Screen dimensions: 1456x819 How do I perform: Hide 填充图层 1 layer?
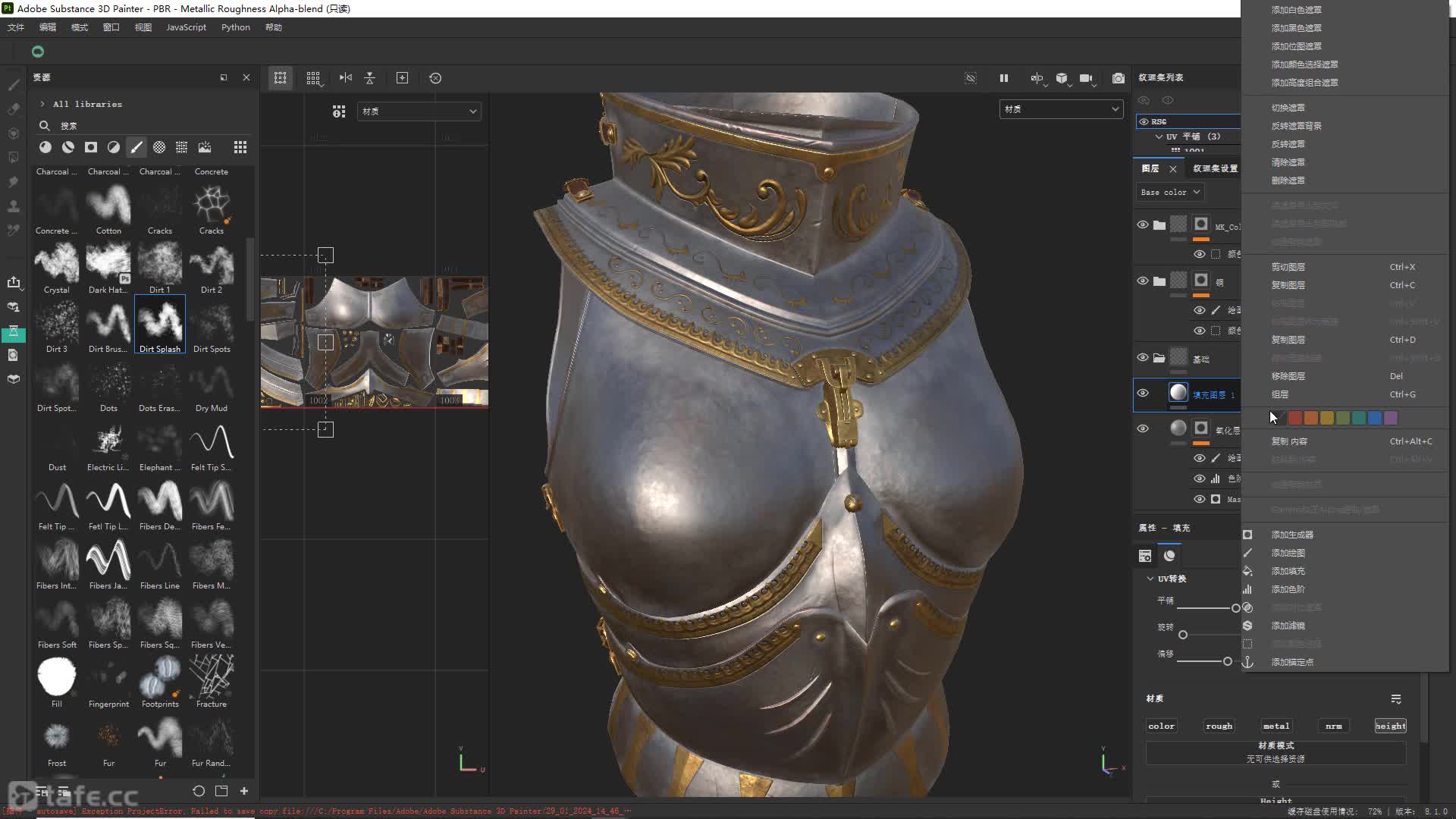coord(1143,393)
